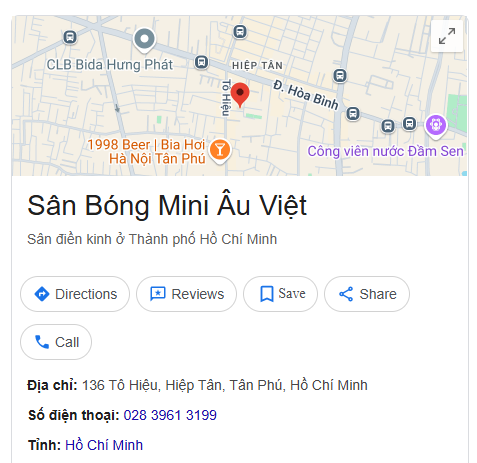Share this place via Share button
The height and width of the screenshot is (463, 477).
(x=367, y=294)
